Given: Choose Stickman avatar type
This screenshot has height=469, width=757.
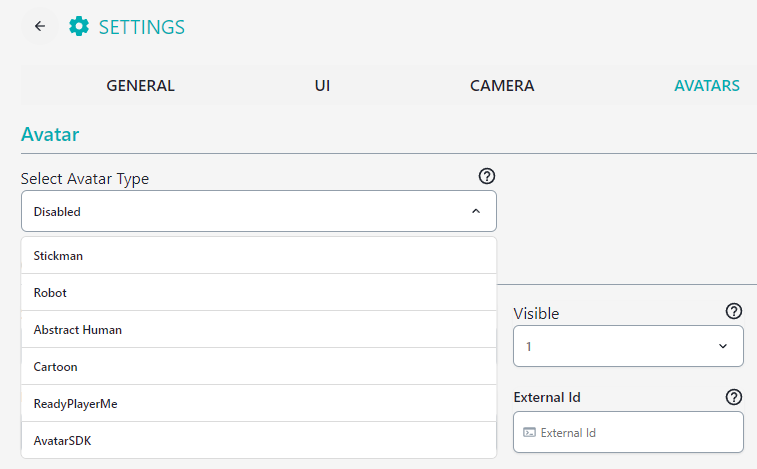Looking at the screenshot, I should [259, 256].
